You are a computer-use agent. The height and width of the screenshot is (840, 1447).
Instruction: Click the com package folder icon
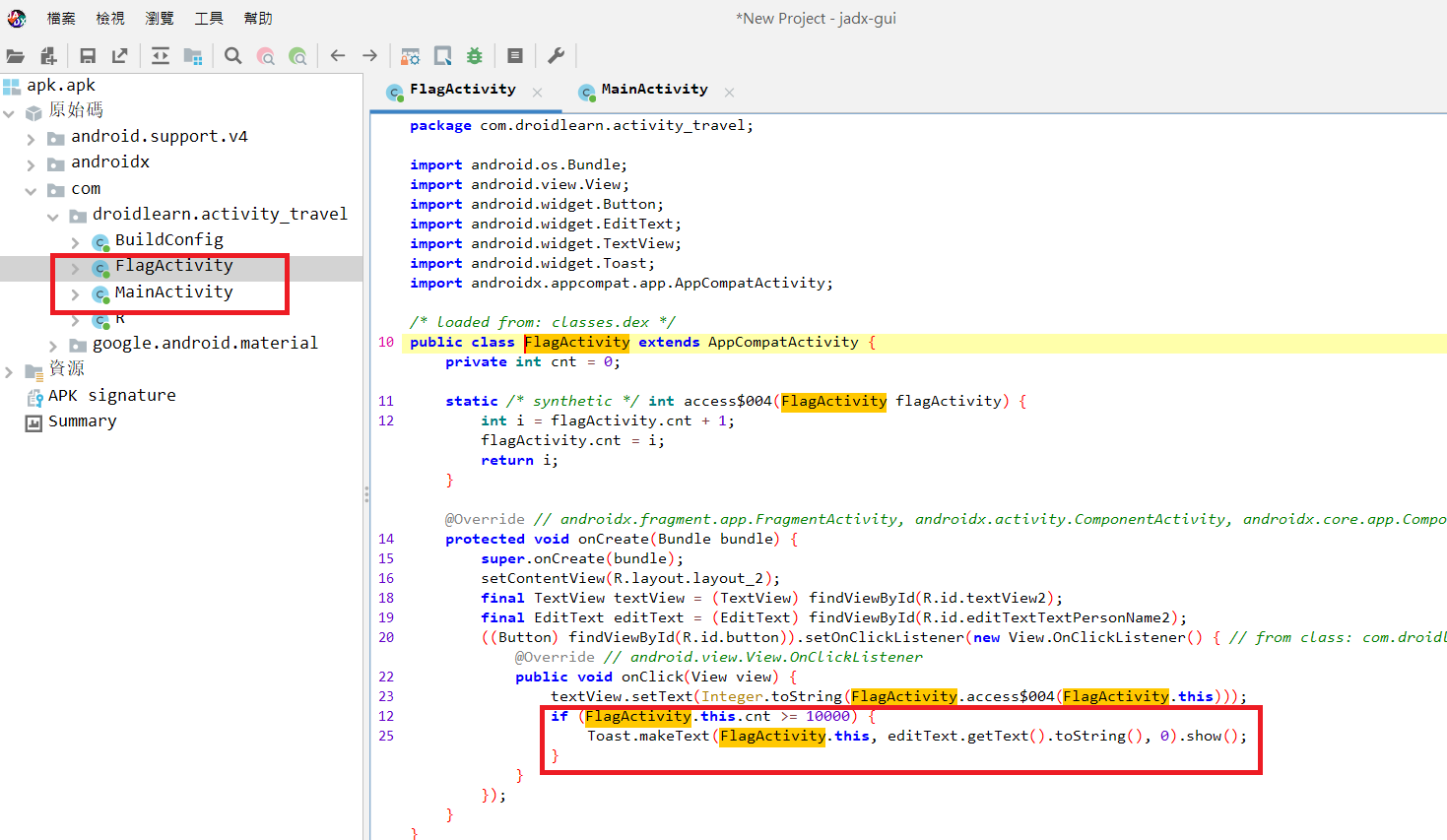point(56,190)
